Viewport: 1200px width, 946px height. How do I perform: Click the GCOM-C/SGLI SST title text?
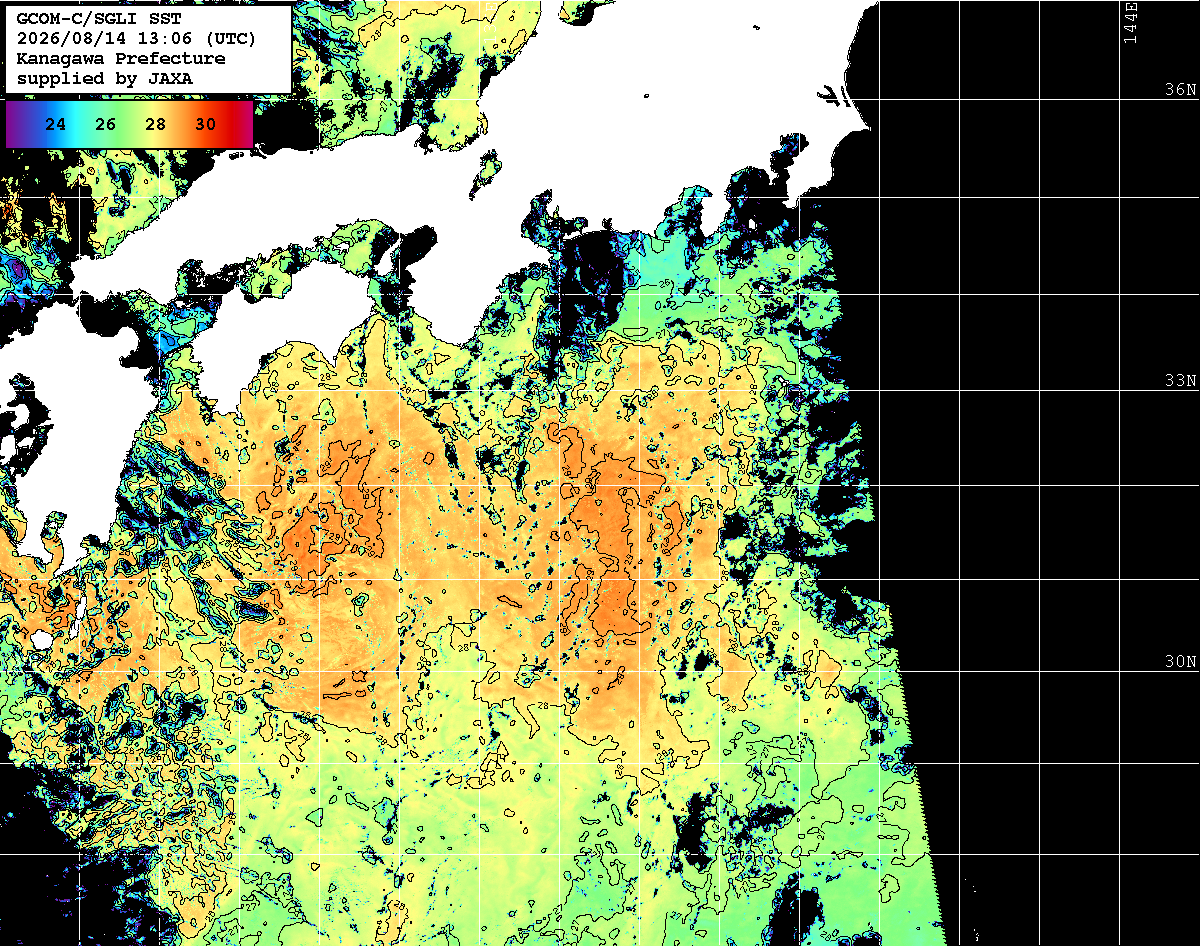99,19
